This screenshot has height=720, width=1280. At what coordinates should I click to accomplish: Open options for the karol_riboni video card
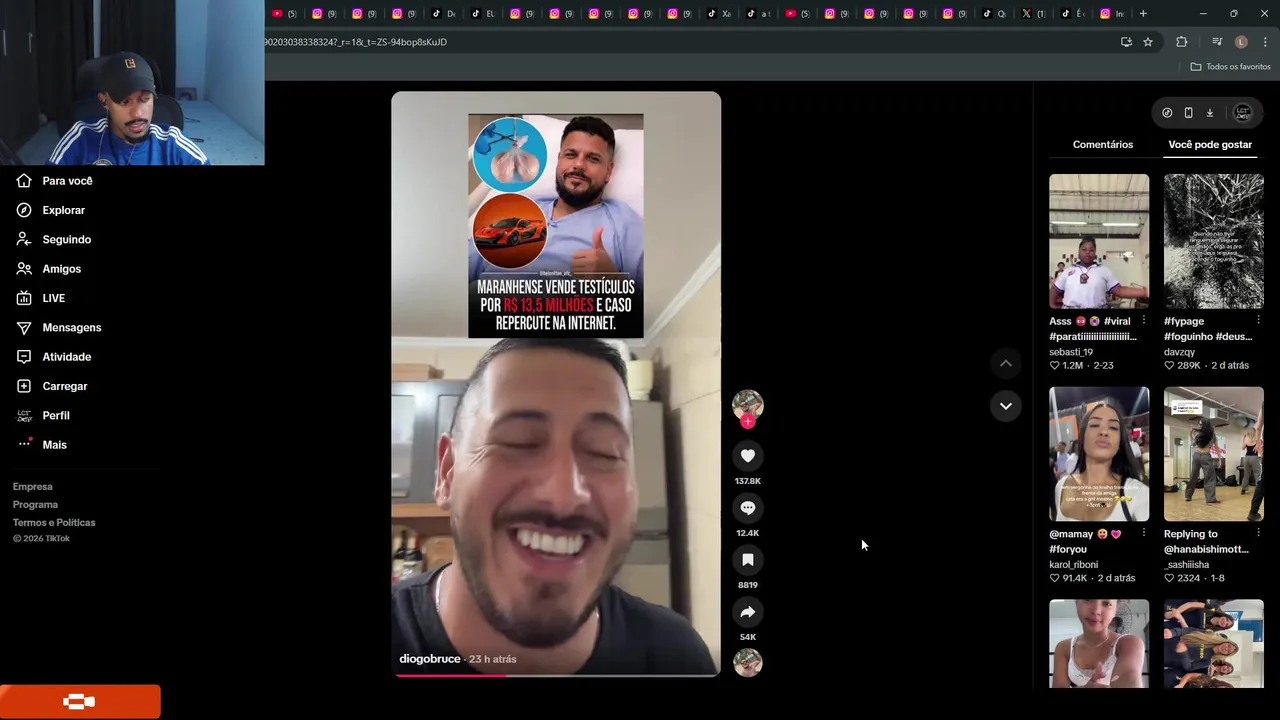1143,534
